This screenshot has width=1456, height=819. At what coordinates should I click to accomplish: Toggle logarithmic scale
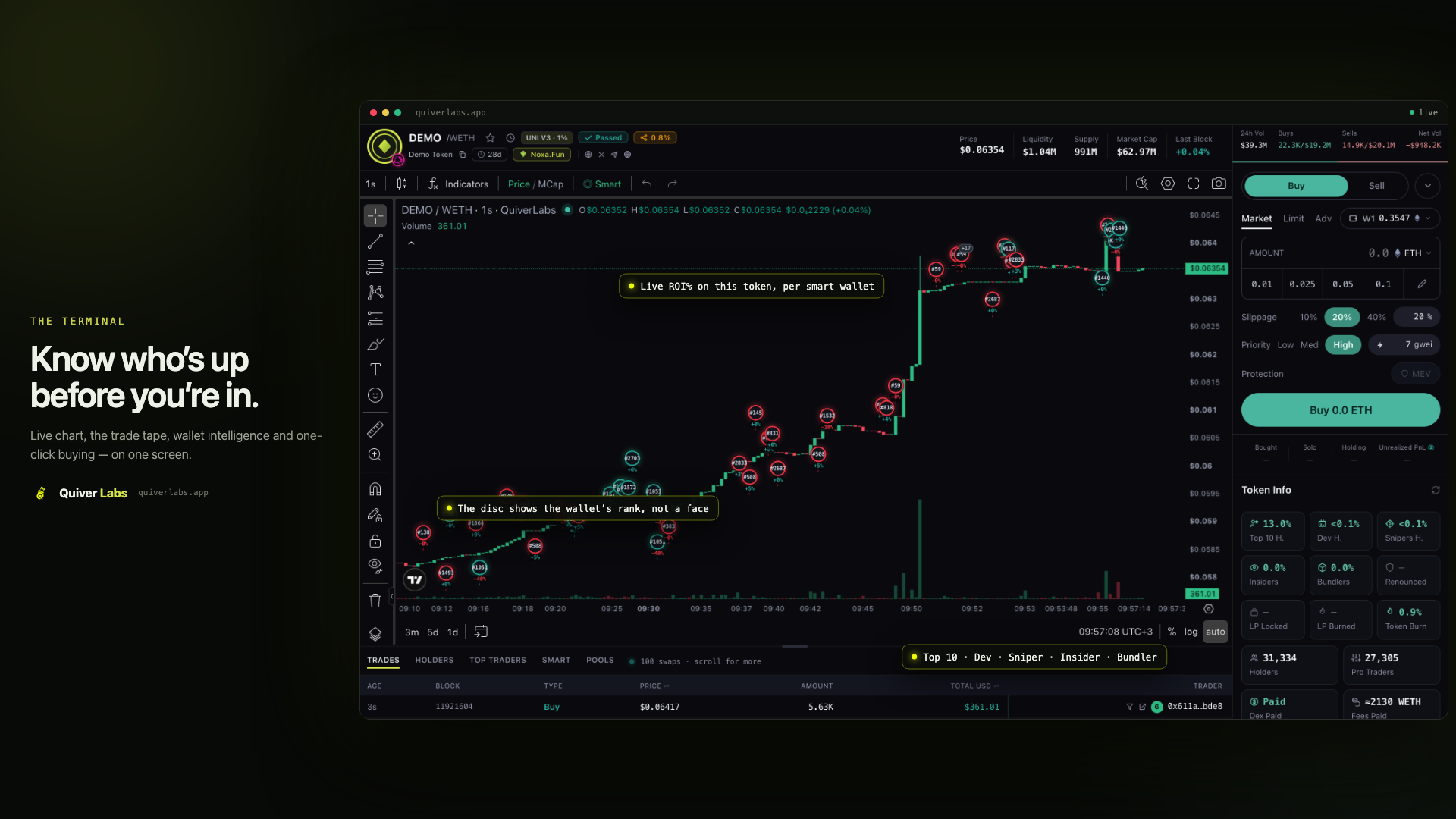click(1191, 632)
